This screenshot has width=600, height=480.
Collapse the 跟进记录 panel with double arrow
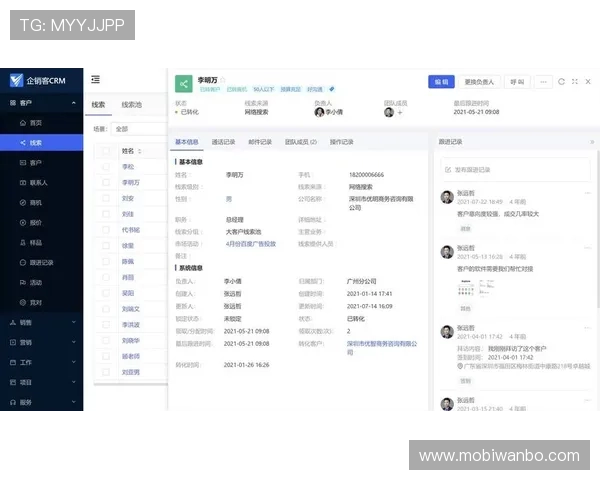[592, 142]
